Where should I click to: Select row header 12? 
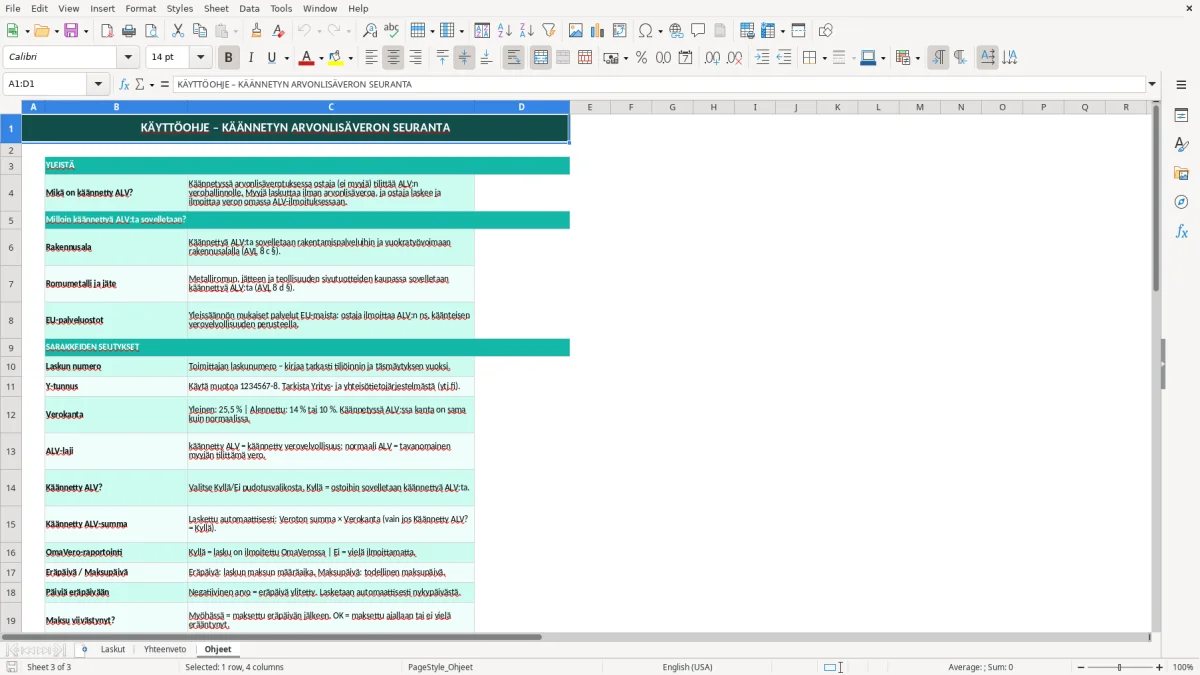point(11,414)
